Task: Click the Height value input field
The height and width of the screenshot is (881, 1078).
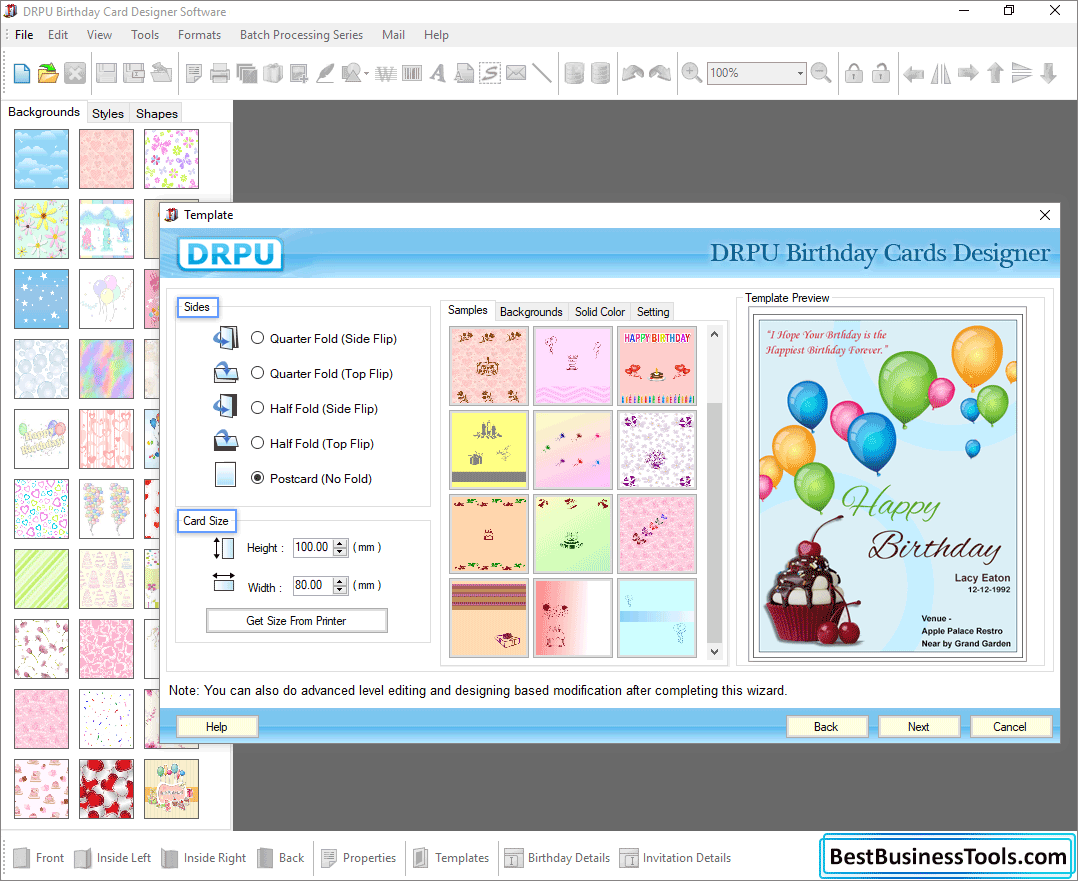Action: [313, 547]
